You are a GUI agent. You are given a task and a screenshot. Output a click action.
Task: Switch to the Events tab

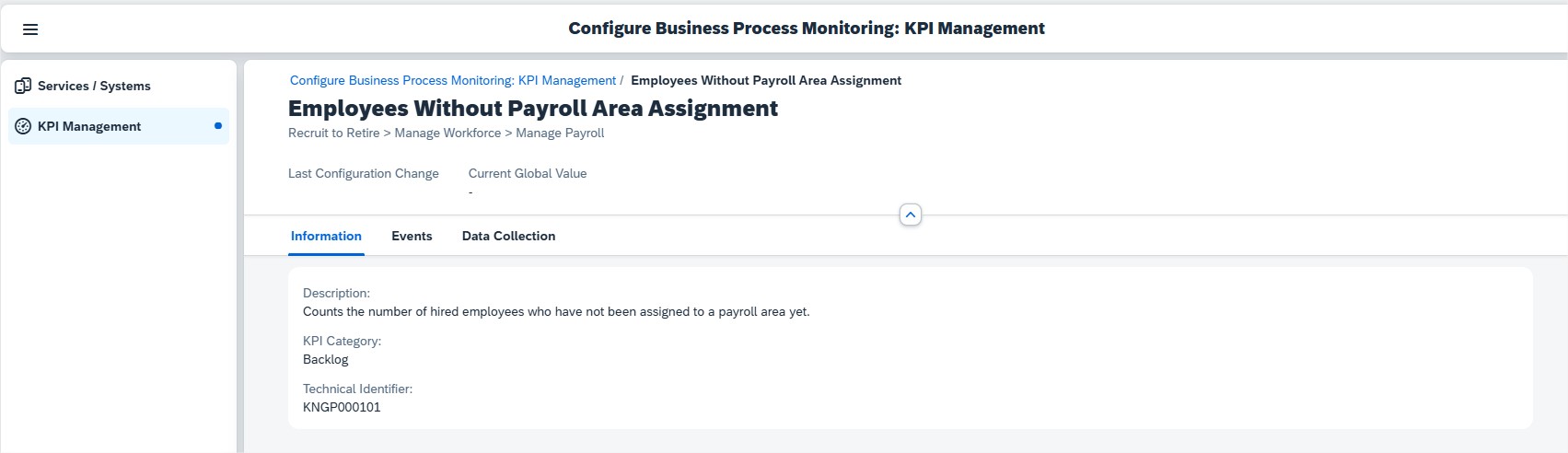tap(412, 236)
